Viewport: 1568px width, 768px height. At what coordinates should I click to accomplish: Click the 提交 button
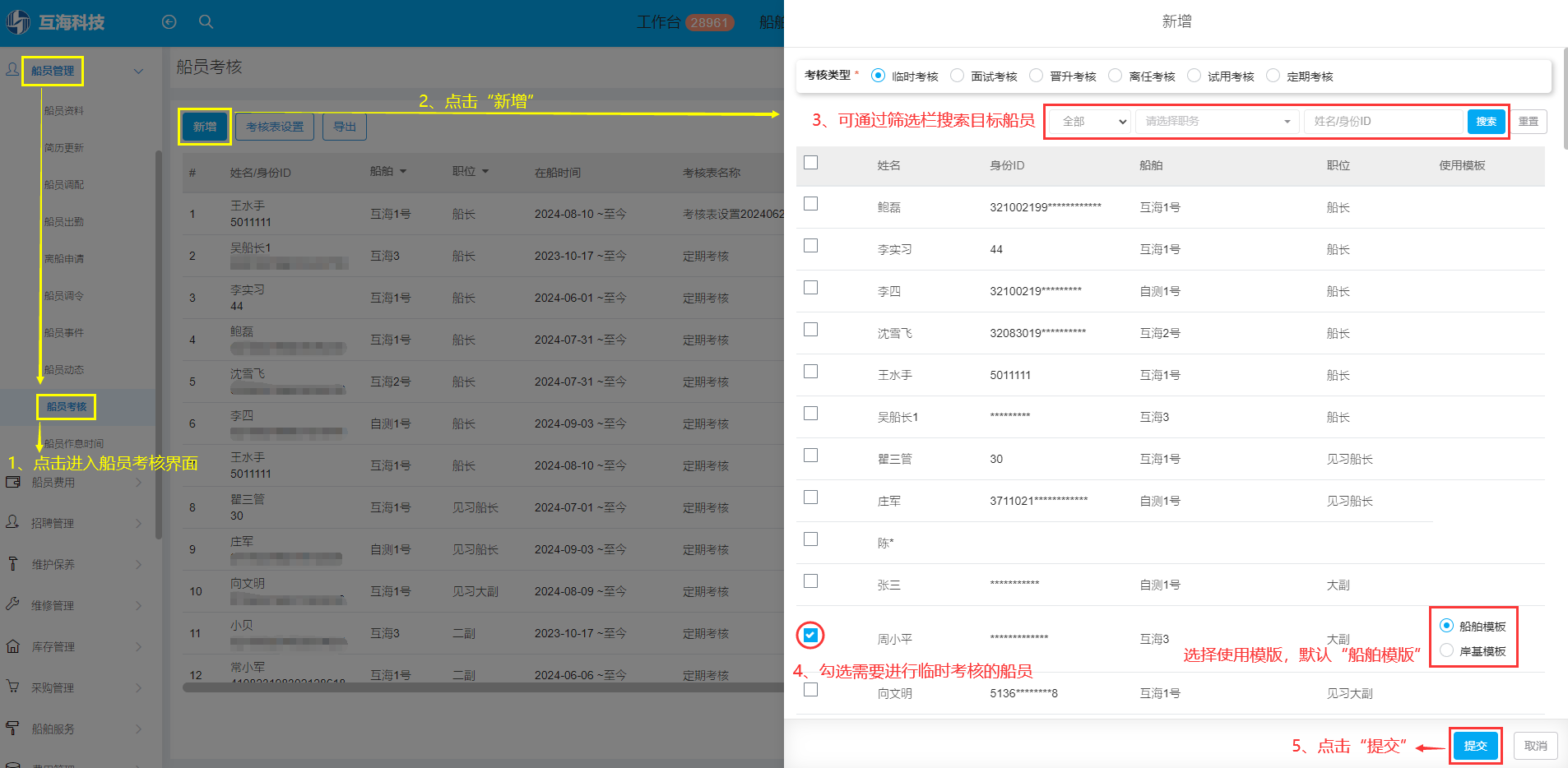(1475, 746)
